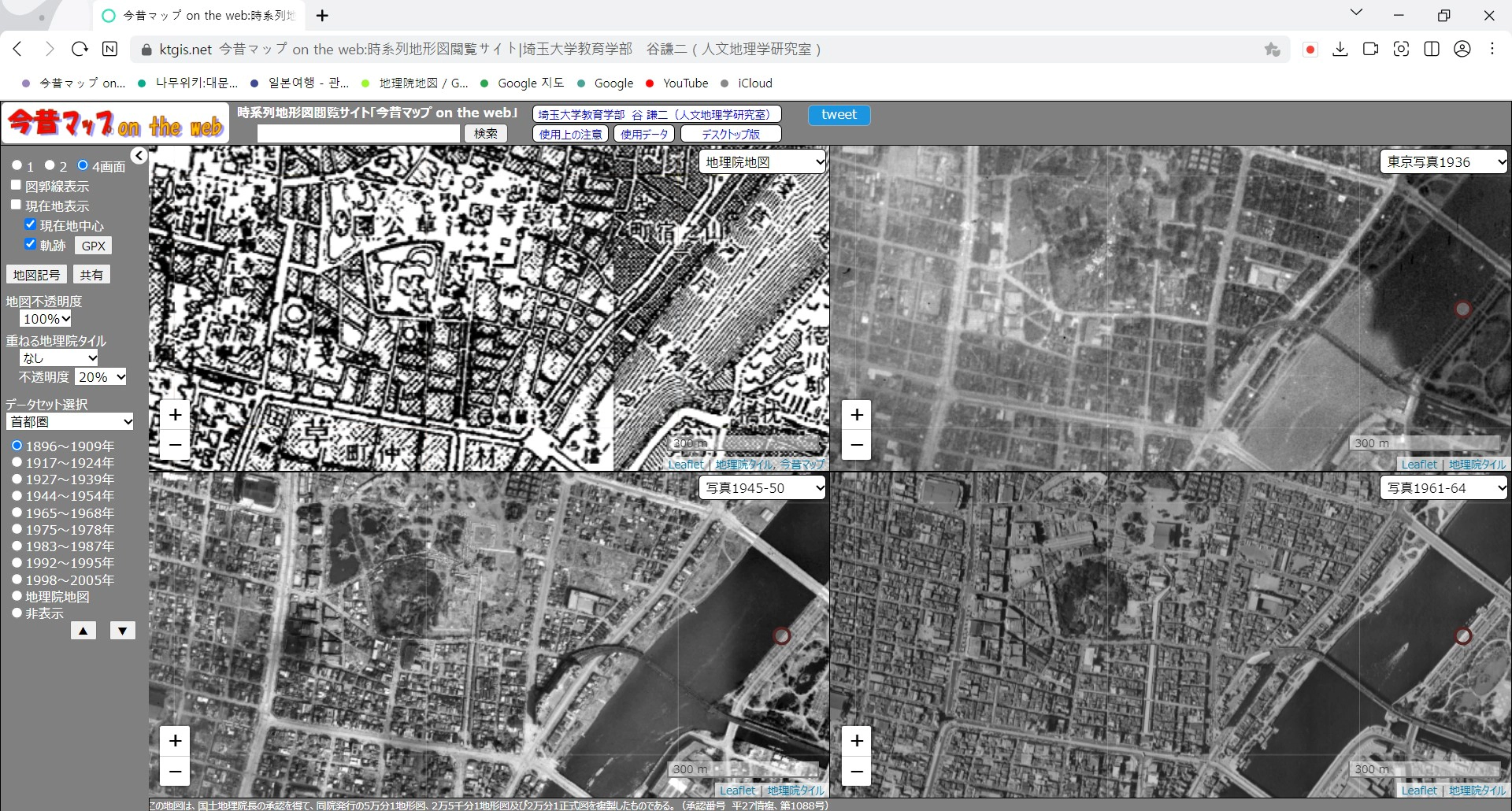Zoom out on the 写真1961-64 pane
The image size is (1512, 811).
pyautogui.click(x=857, y=771)
